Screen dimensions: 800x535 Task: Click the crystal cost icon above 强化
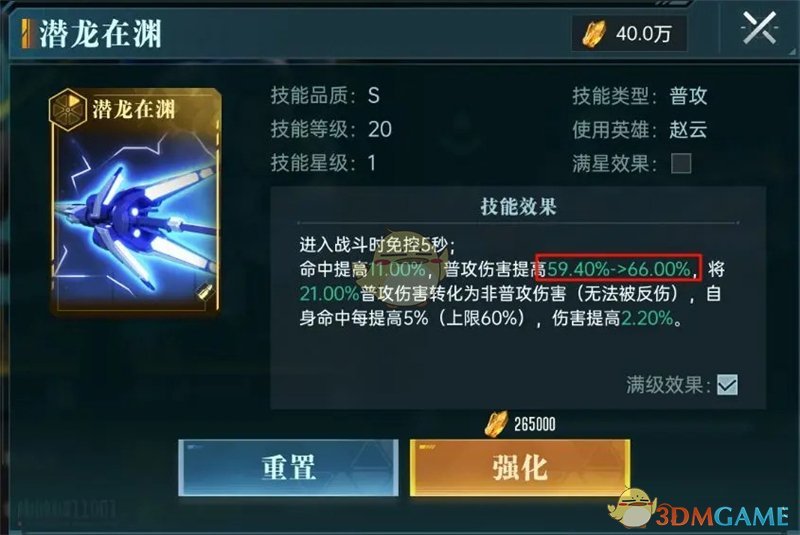496,424
